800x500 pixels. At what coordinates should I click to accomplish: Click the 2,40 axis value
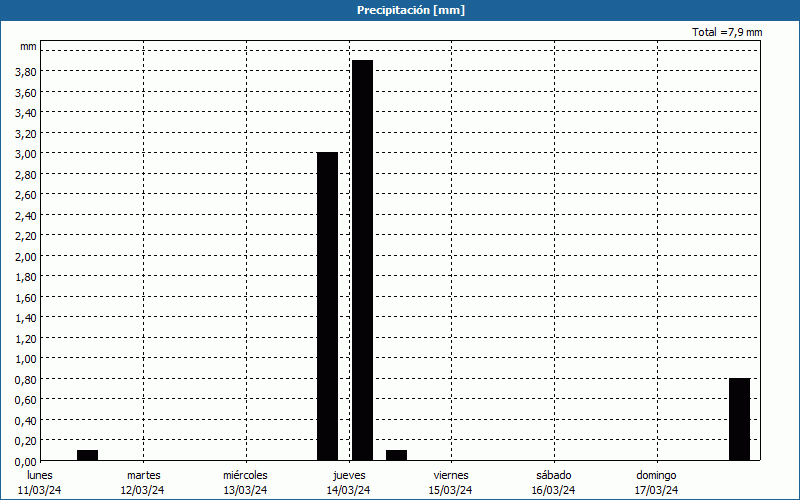pos(26,215)
